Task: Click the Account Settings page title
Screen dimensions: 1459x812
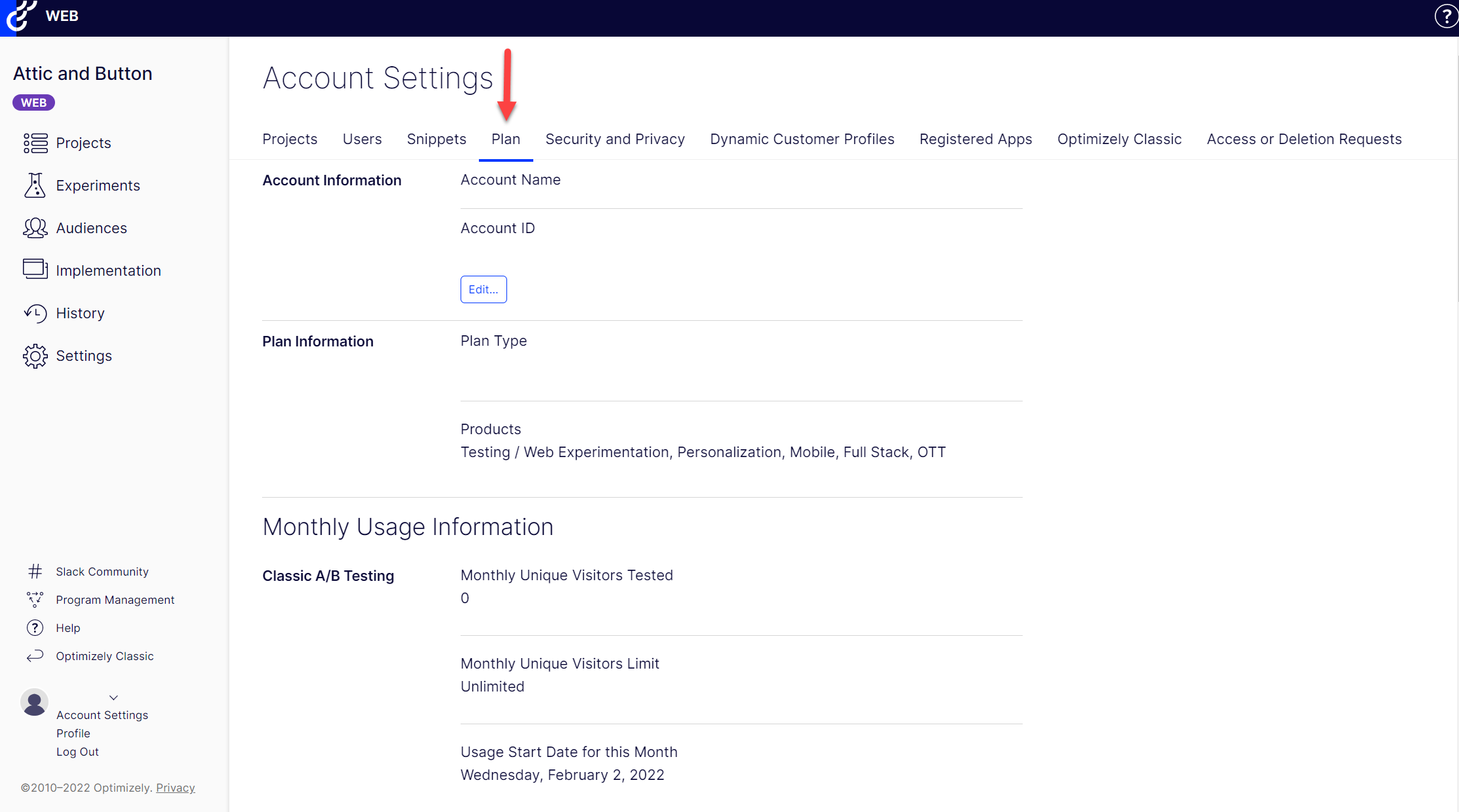Action: click(377, 78)
